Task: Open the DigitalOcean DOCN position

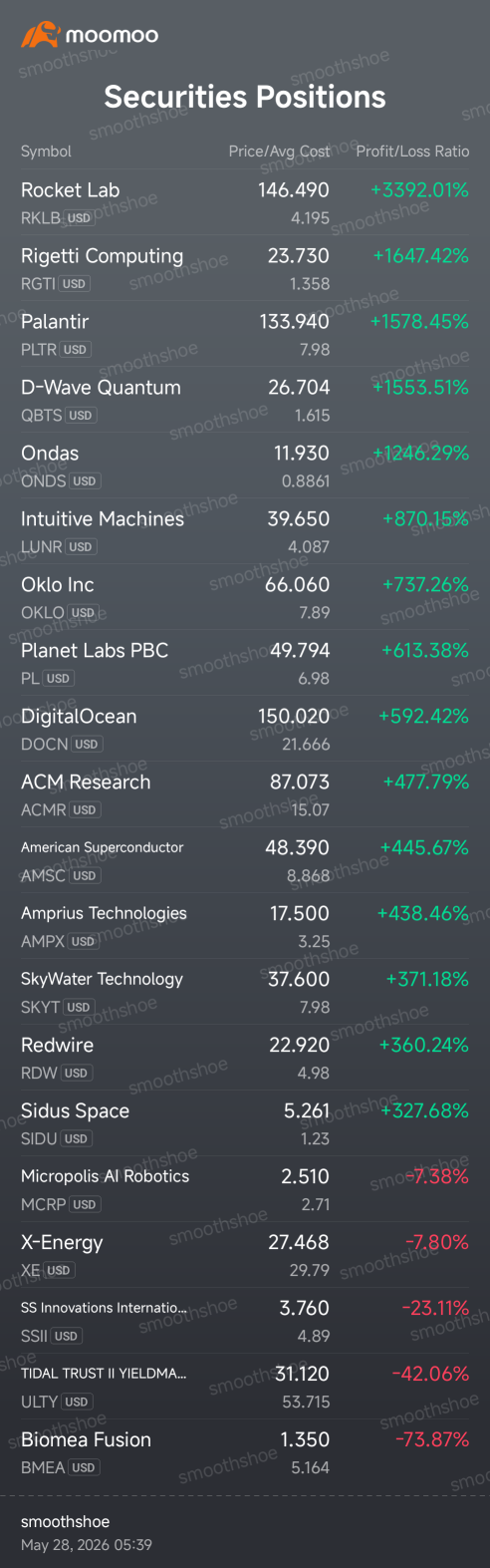Action: 245,730
